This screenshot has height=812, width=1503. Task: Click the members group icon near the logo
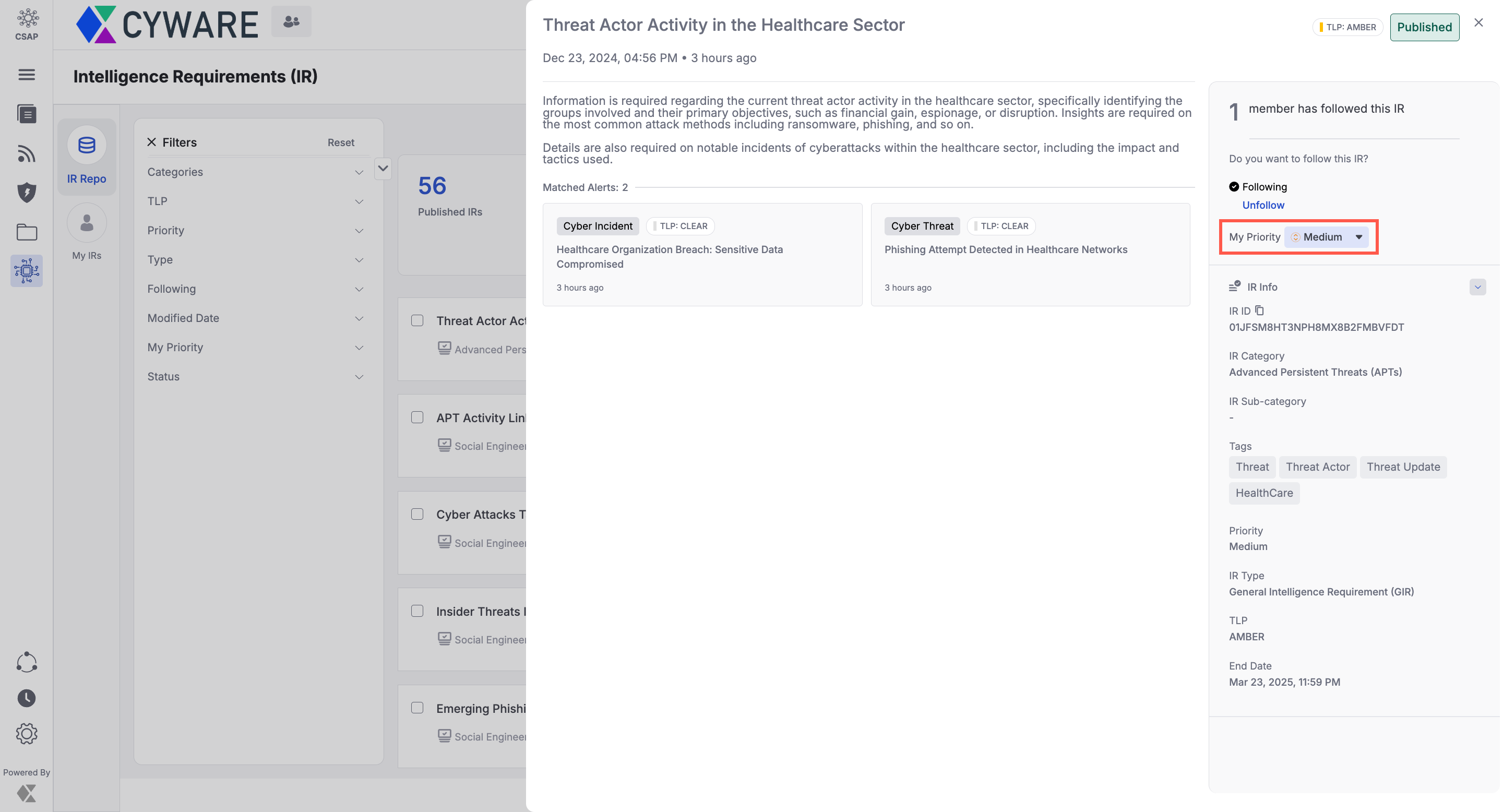click(291, 22)
